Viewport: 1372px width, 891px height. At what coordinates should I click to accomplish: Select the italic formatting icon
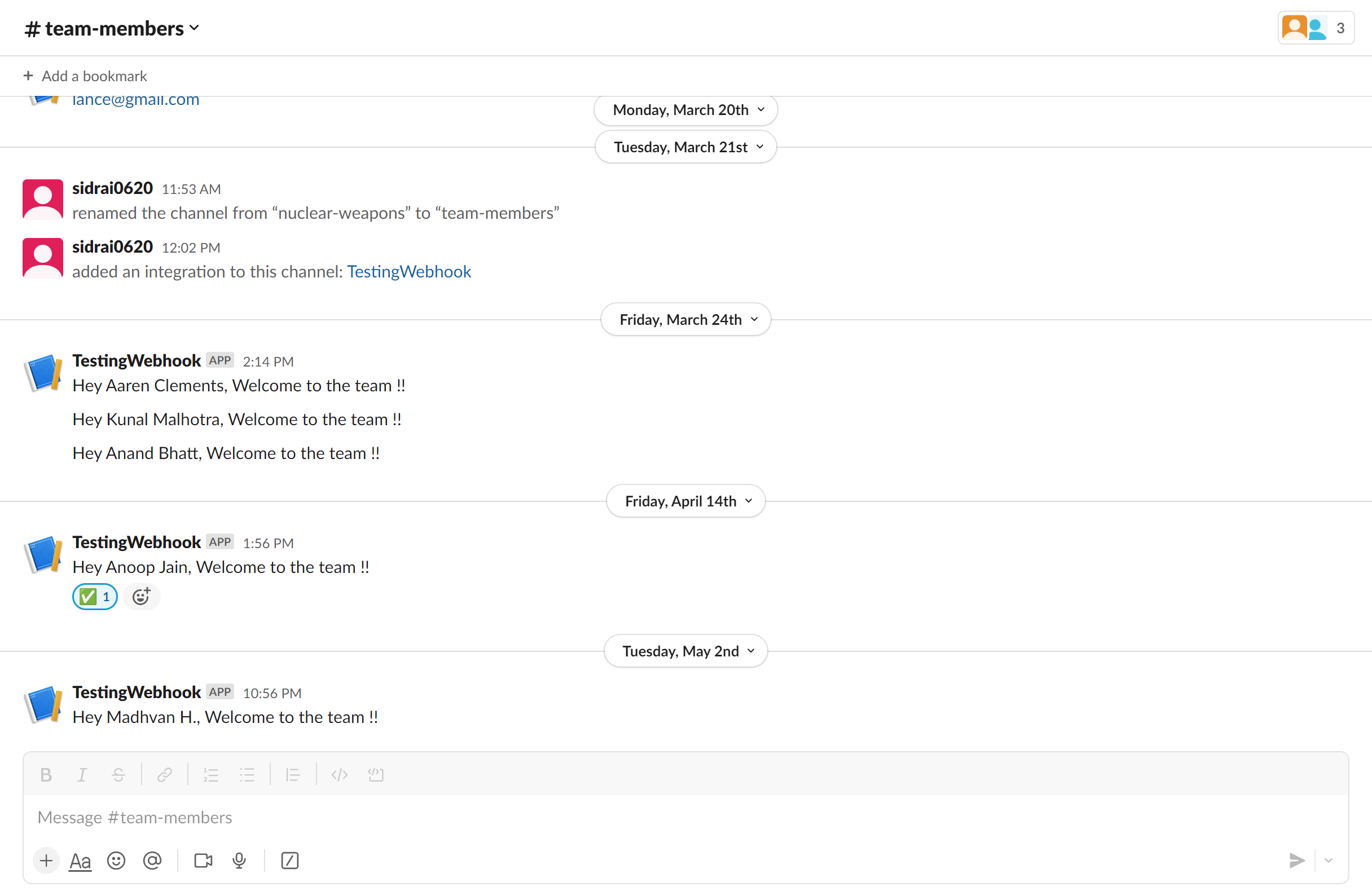tap(82, 775)
